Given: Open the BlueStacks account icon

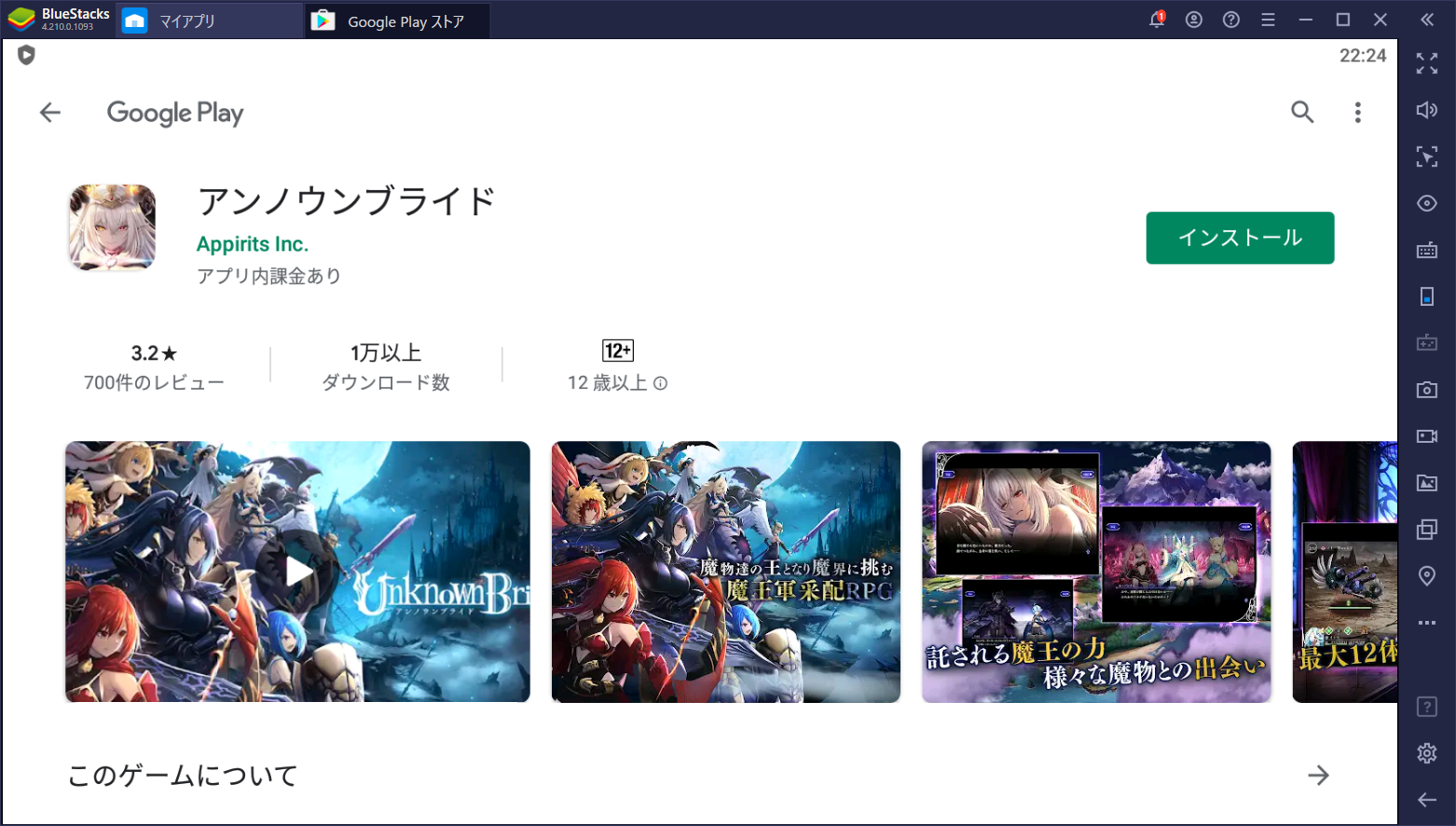Looking at the screenshot, I should pos(1194,20).
